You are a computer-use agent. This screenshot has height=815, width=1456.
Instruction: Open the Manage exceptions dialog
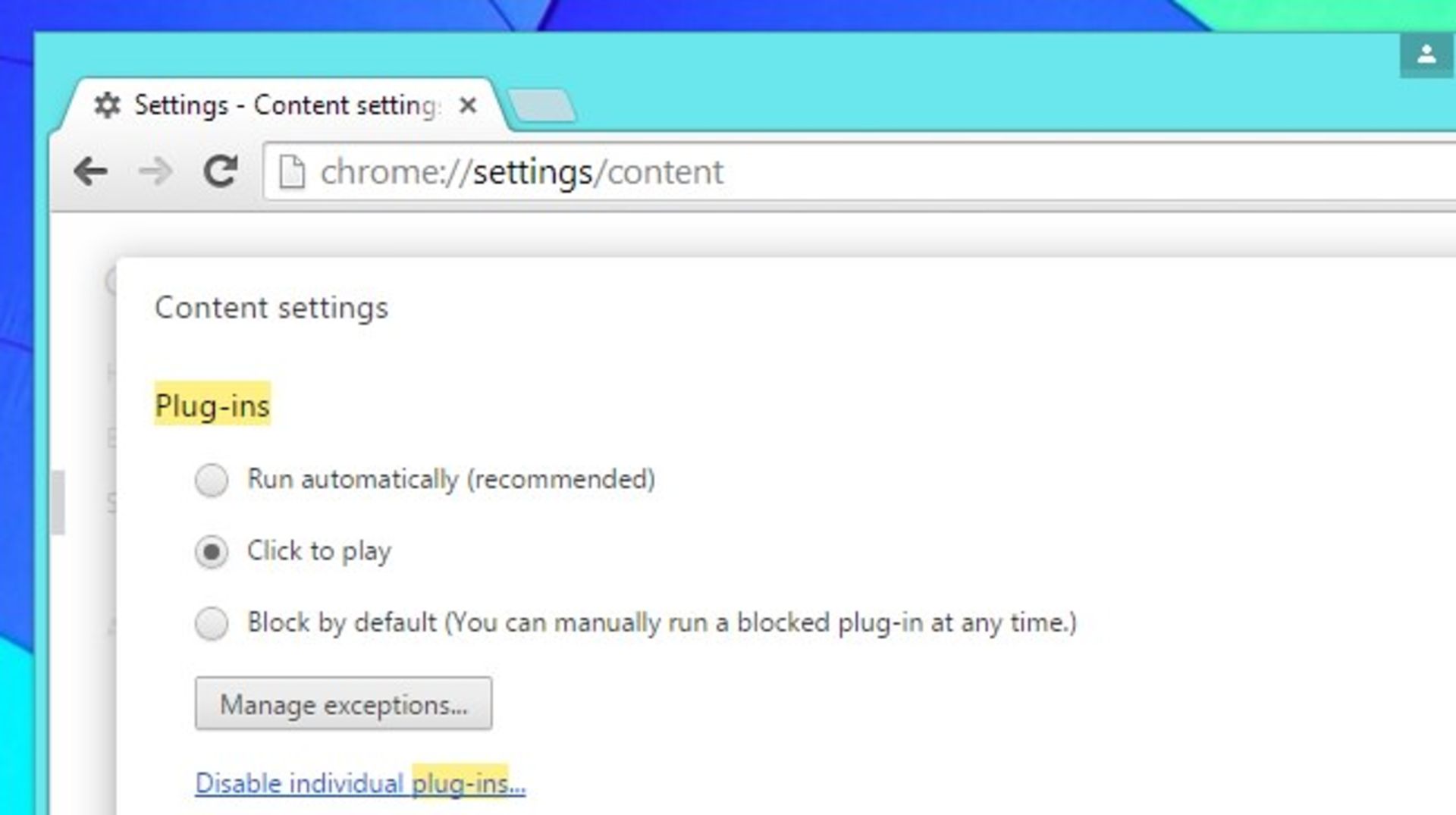click(343, 704)
